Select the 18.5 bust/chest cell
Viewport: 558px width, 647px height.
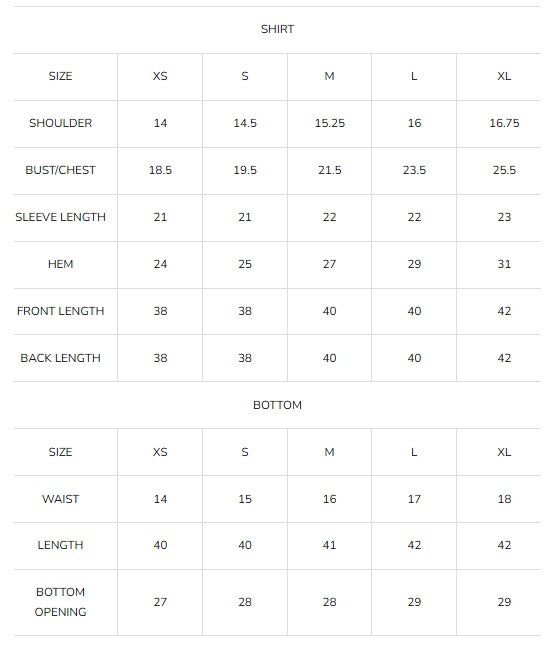(160, 170)
